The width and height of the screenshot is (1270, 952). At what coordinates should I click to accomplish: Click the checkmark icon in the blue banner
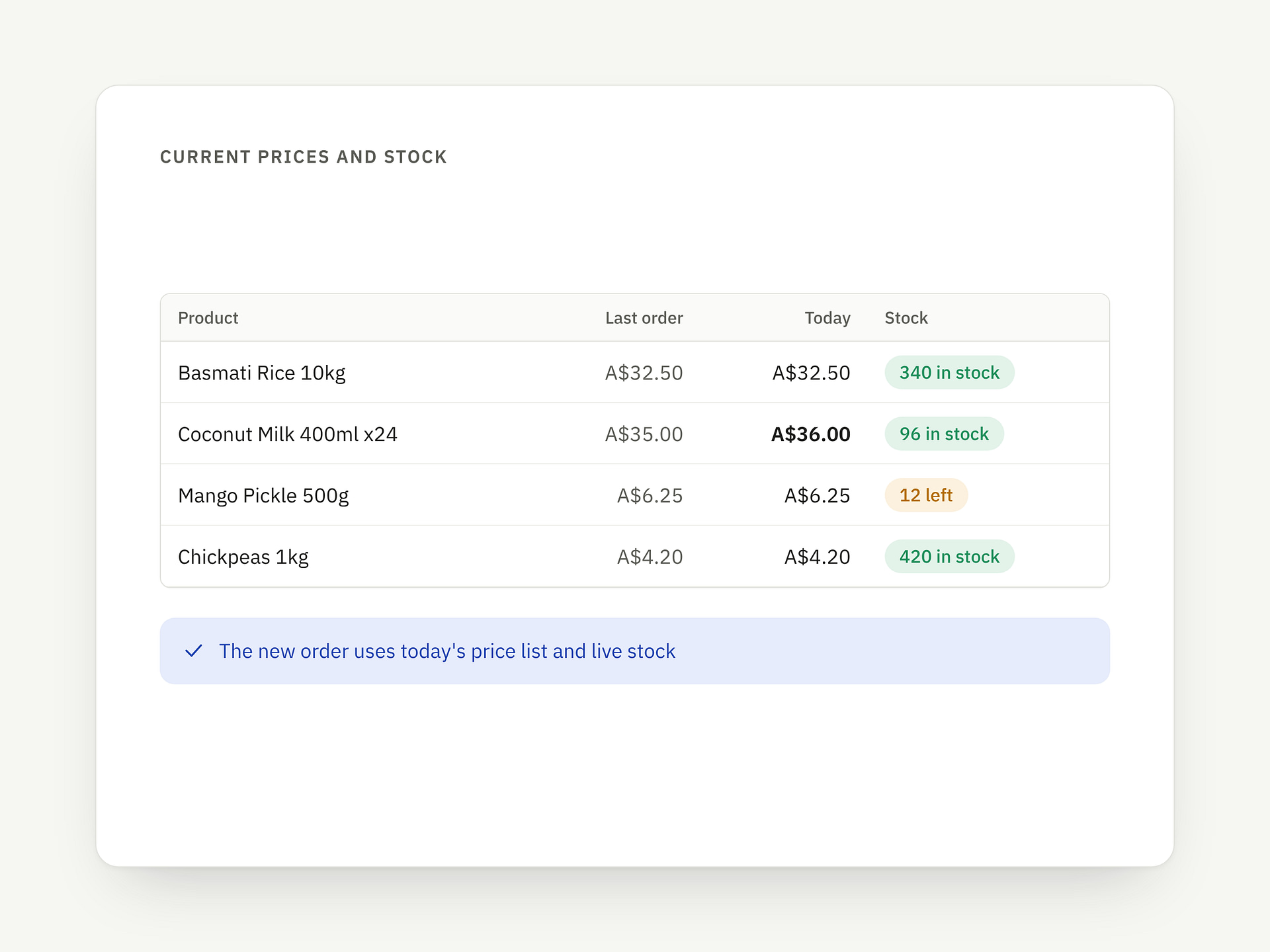[x=193, y=651]
